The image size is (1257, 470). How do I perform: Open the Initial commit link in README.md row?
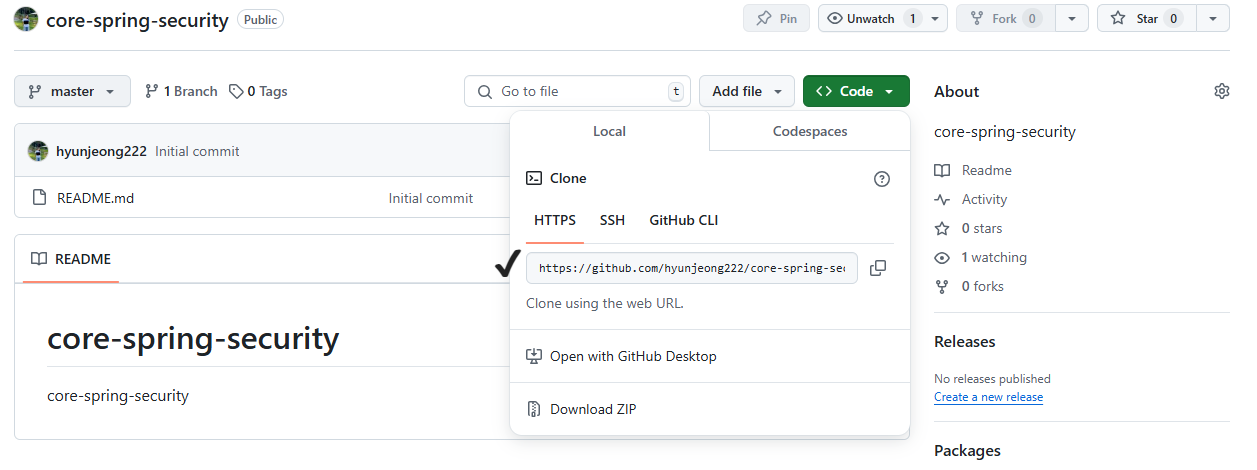click(x=431, y=198)
